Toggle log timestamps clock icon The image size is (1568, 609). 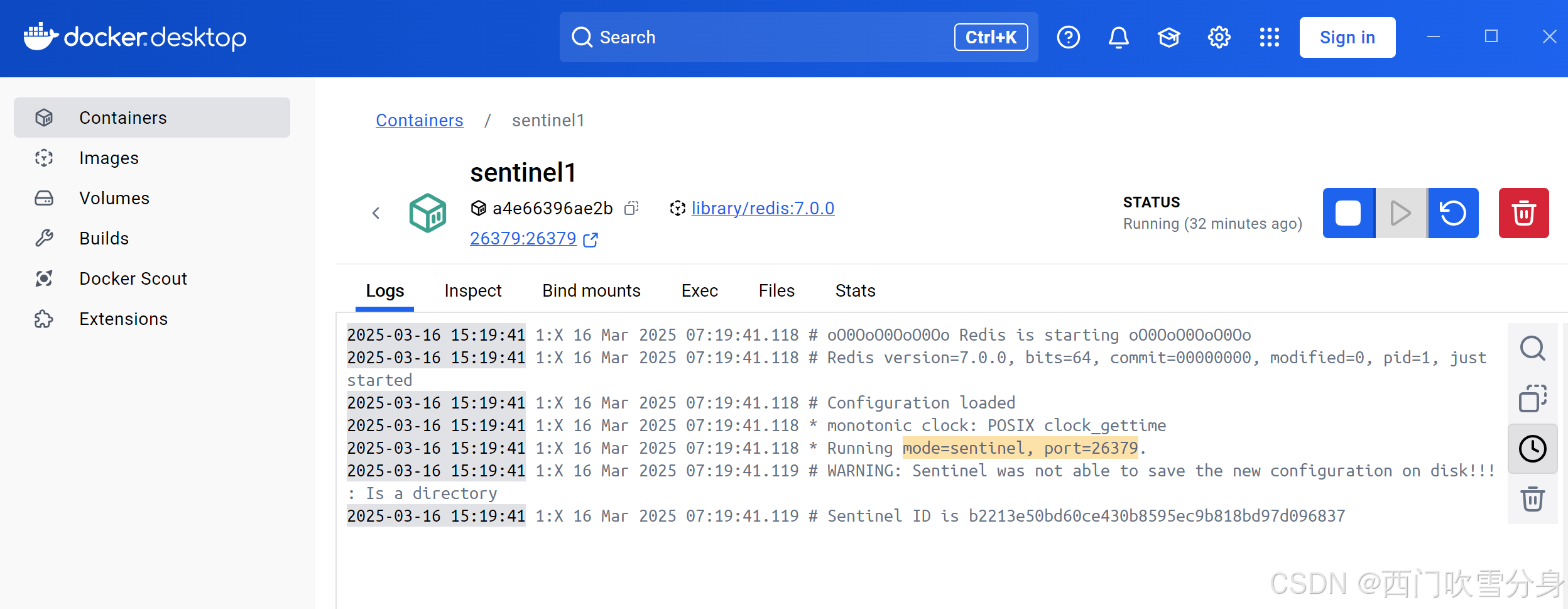[x=1532, y=449]
